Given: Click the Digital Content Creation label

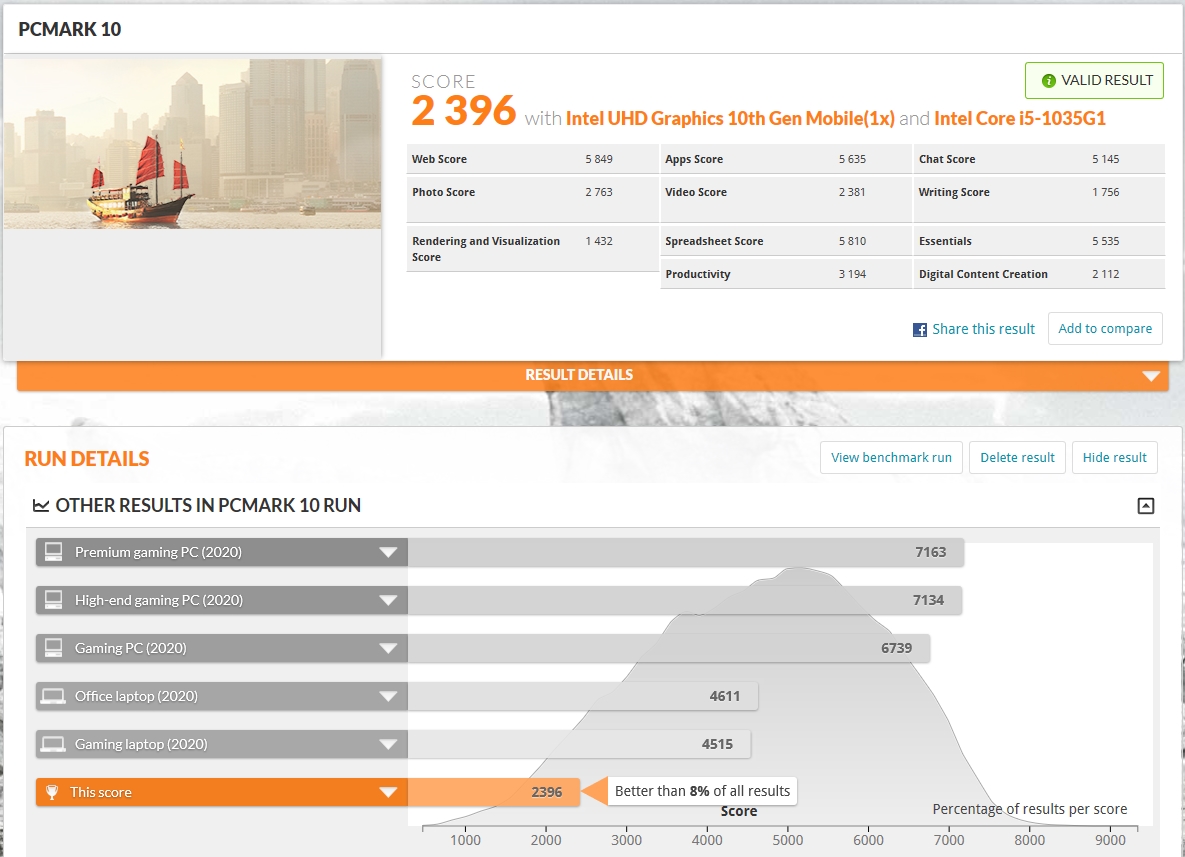Looking at the screenshot, I should pos(983,274).
